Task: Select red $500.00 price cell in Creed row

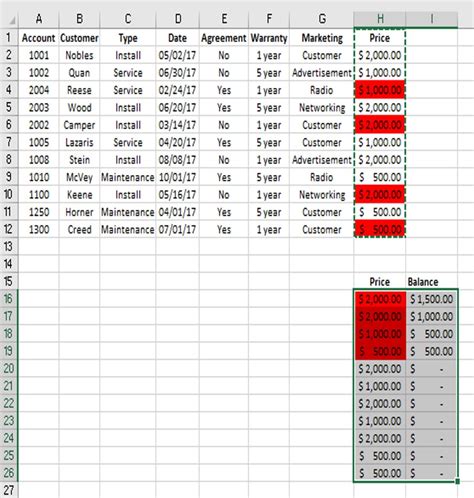Action: [380, 229]
